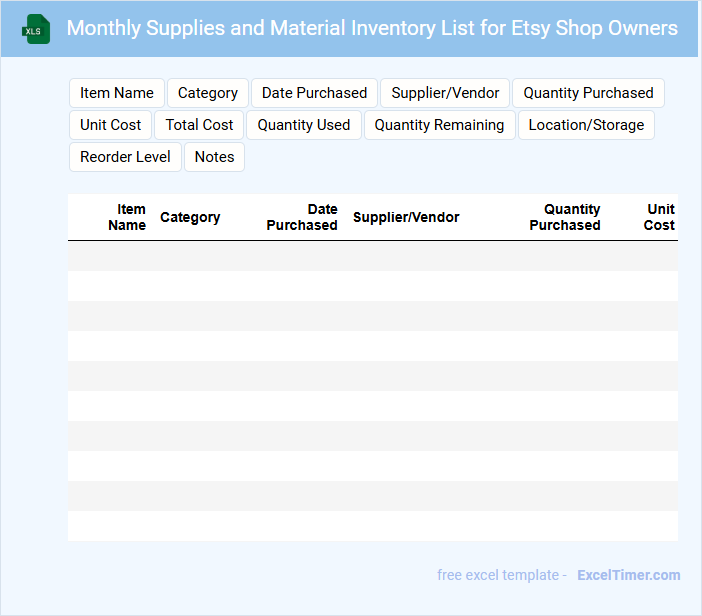Select the Unit Cost tag
This screenshot has height=616, width=702.
tap(111, 125)
